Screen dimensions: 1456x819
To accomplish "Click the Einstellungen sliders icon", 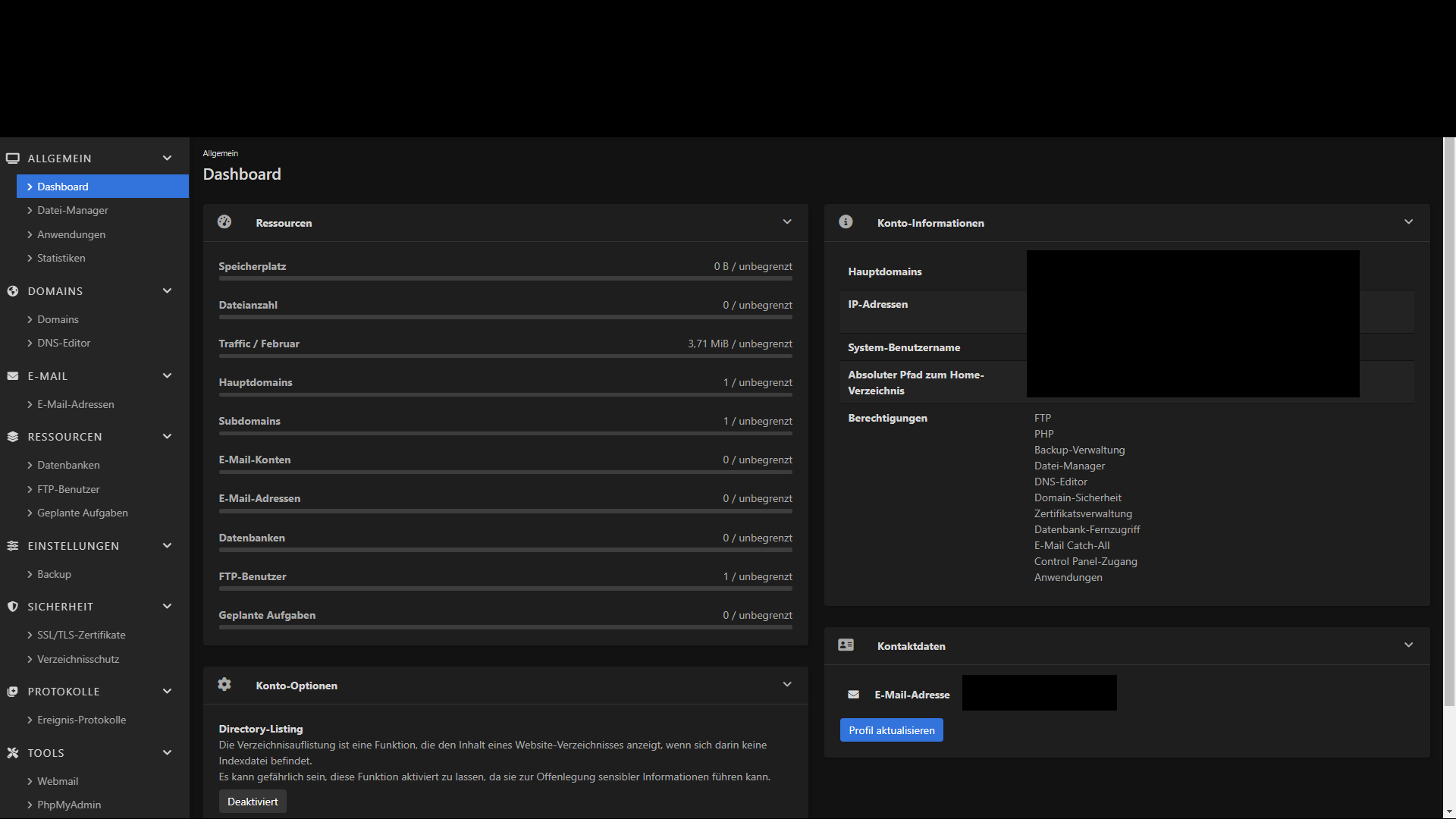I will click(13, 546).
